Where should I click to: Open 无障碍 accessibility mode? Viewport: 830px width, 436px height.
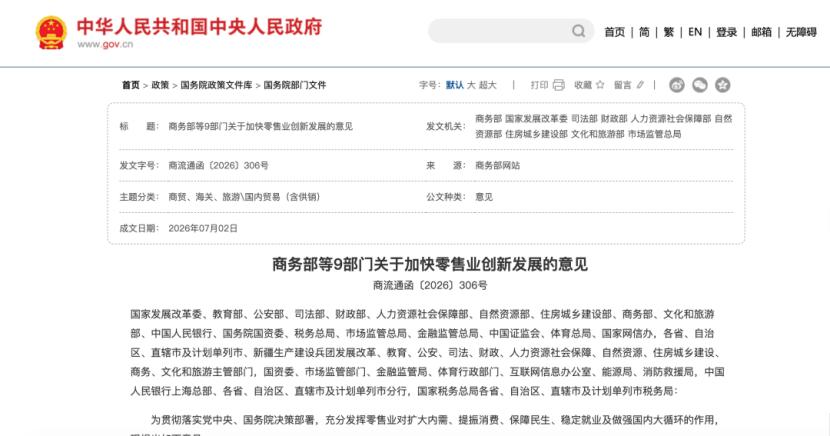click(x=801, y=32)
